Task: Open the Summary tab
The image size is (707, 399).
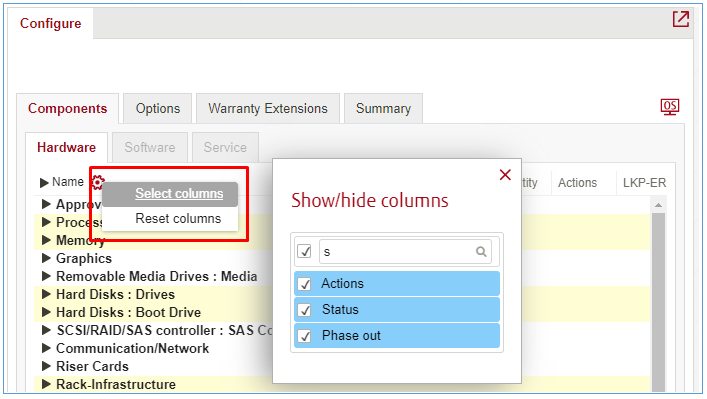Action: (x=383, y=109)
